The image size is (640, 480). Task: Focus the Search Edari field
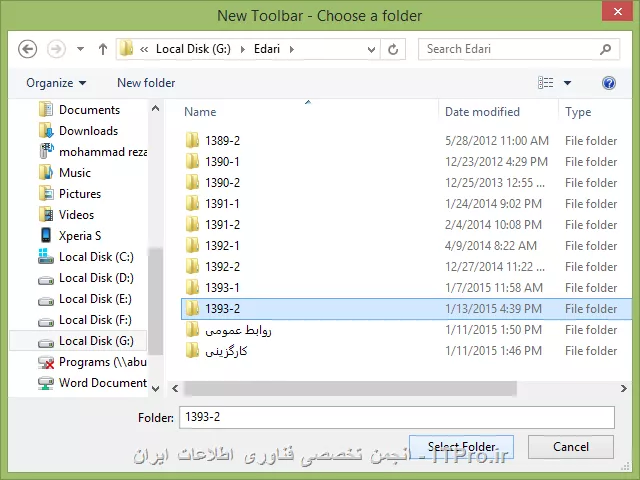click(519, 49)
